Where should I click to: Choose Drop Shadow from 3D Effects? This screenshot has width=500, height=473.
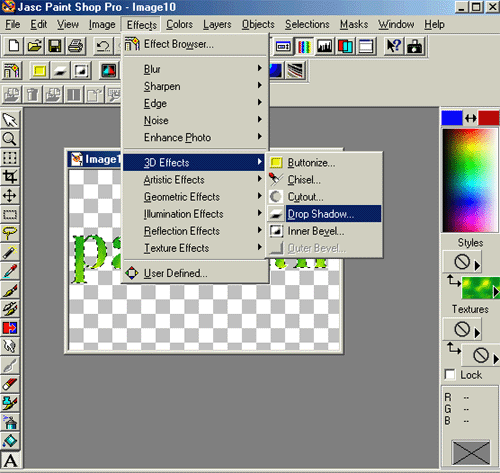[x=324, y=214]
